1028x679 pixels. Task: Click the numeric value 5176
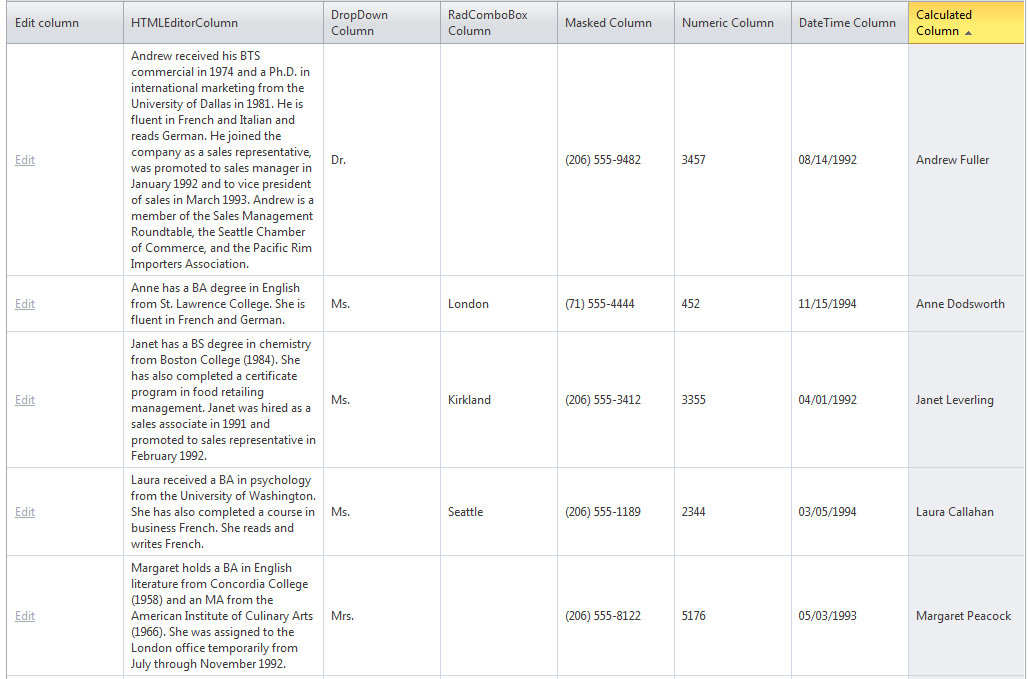694,616
